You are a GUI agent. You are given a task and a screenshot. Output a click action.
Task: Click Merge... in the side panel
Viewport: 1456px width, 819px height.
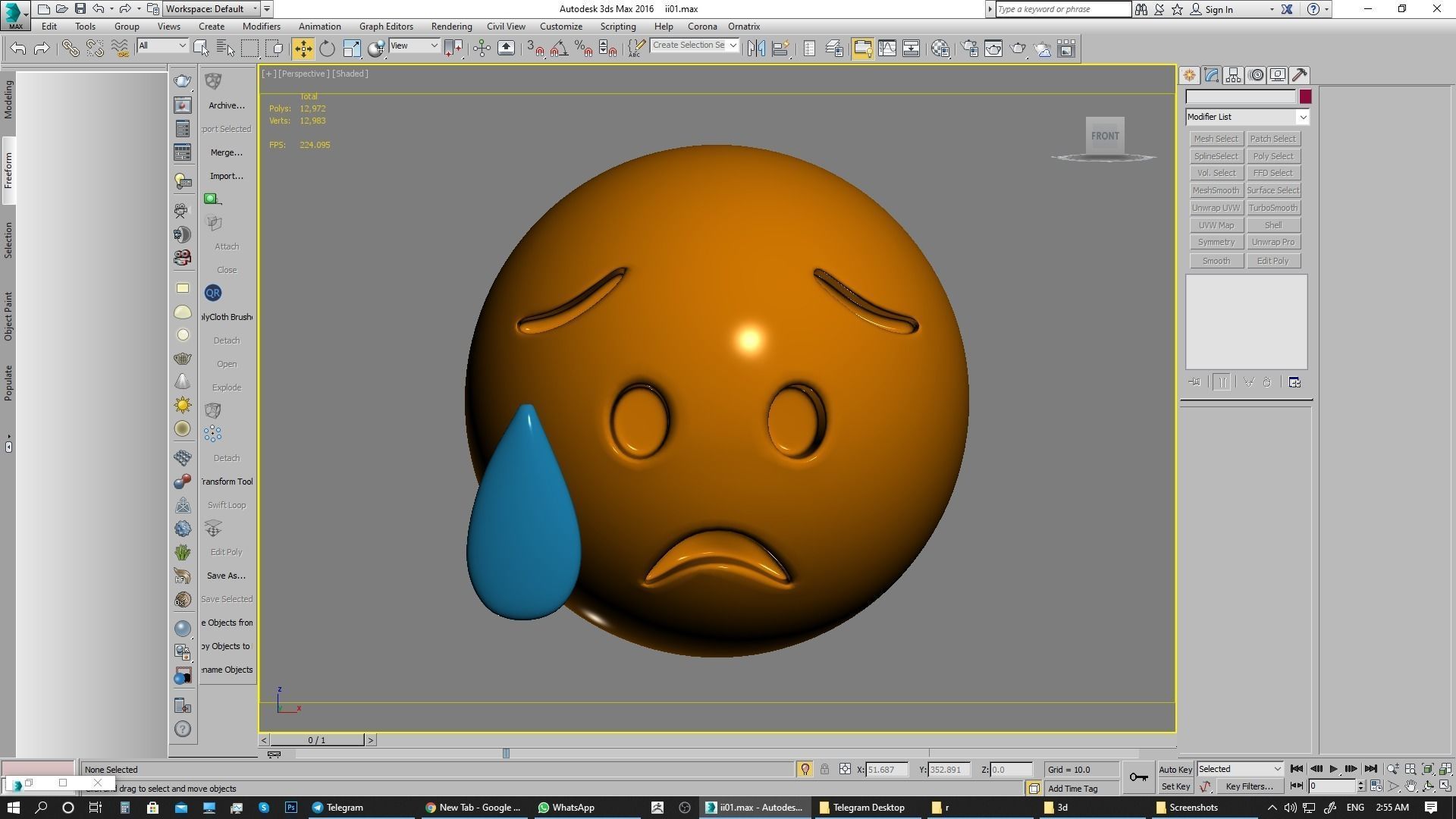(226, 152)
